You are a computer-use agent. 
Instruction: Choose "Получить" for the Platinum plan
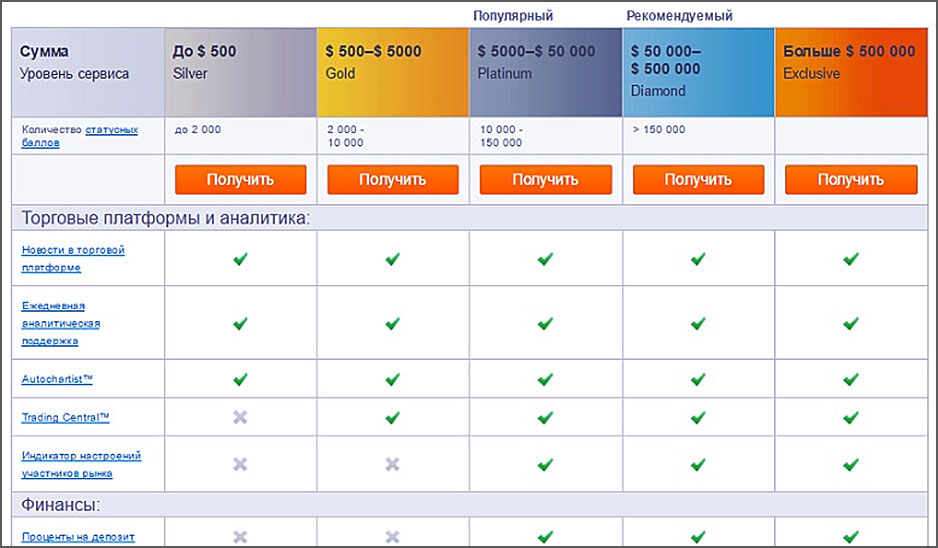click(x=545, y=180)
